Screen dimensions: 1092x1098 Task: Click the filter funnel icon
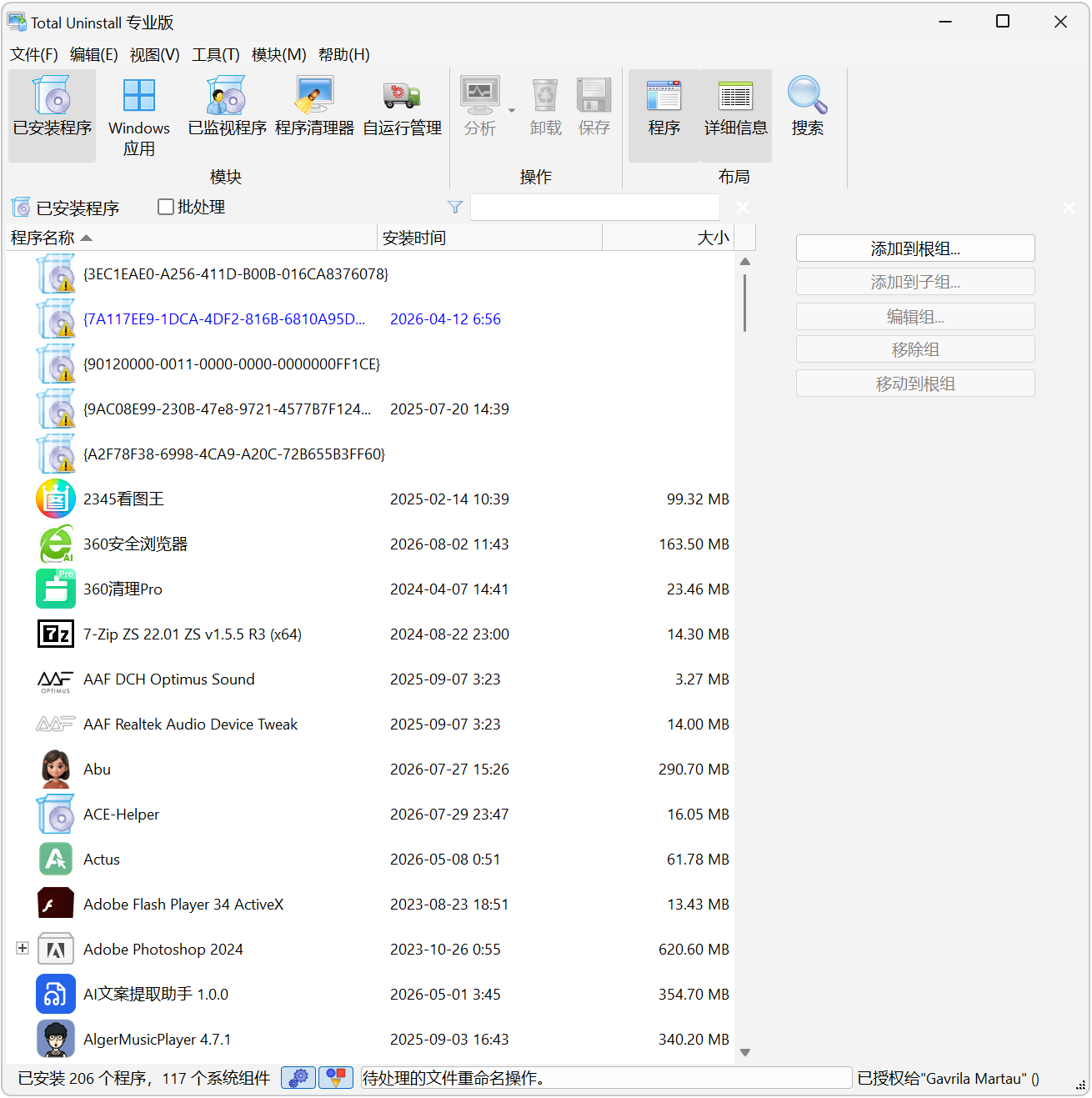click(x=455, y=207)
